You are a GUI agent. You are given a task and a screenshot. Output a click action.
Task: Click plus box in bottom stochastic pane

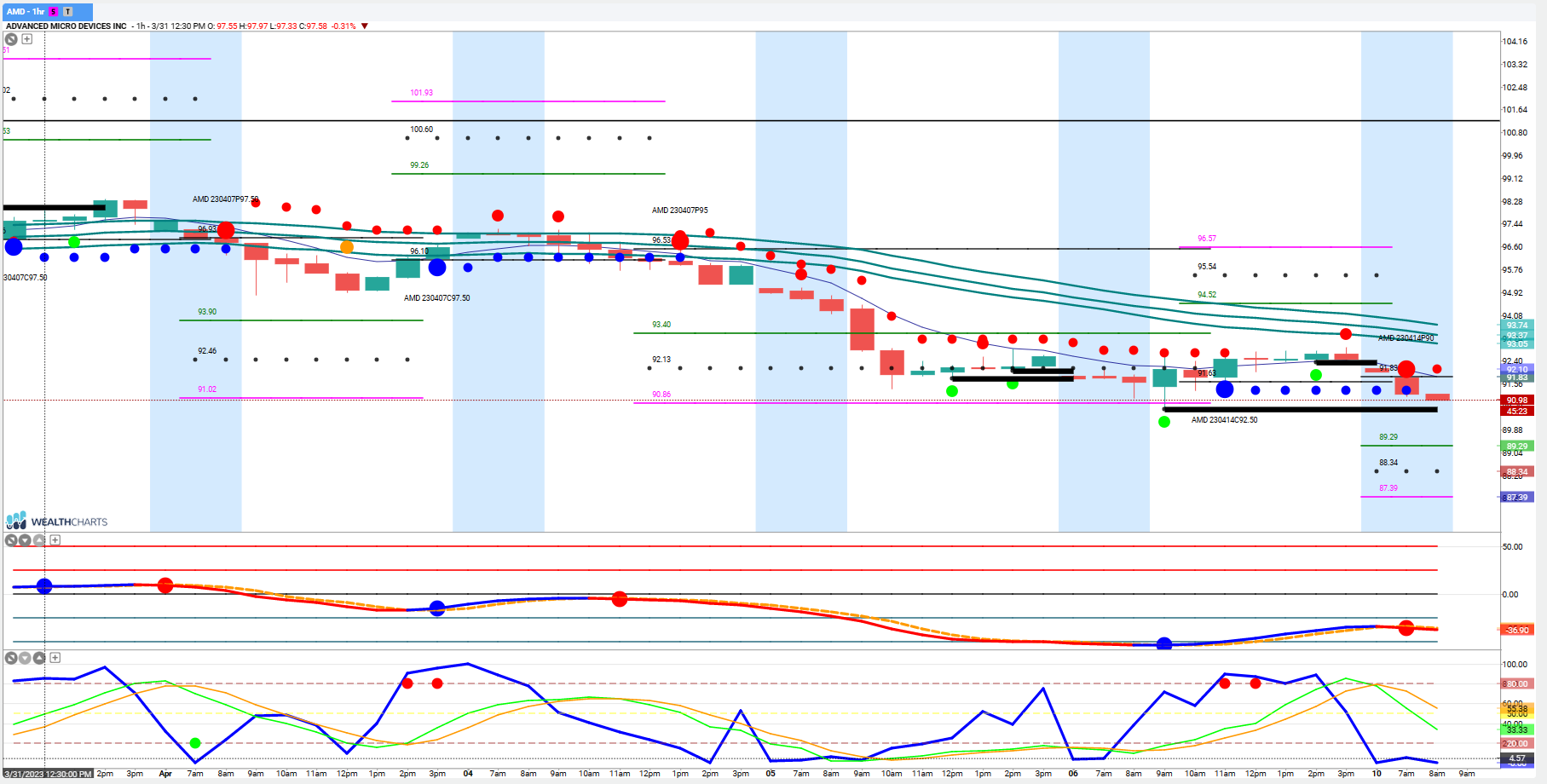55,658
